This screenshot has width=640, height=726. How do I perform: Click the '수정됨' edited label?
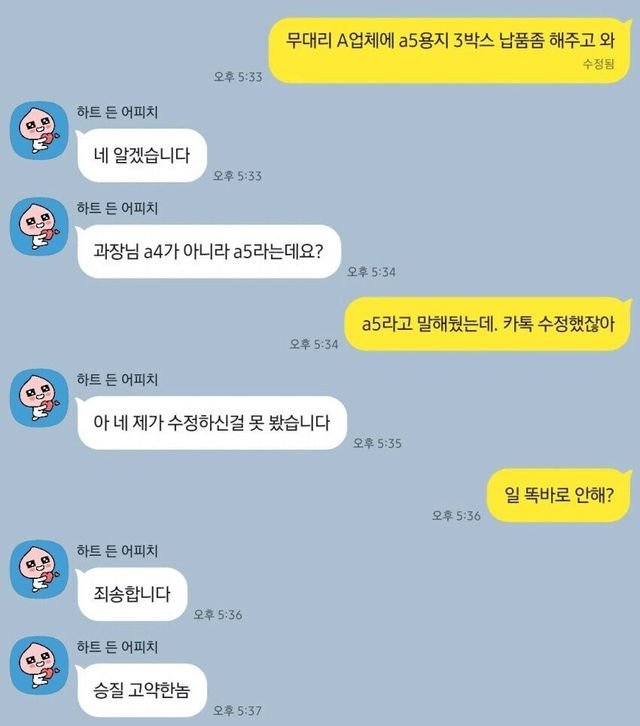[x=599, y=64]
